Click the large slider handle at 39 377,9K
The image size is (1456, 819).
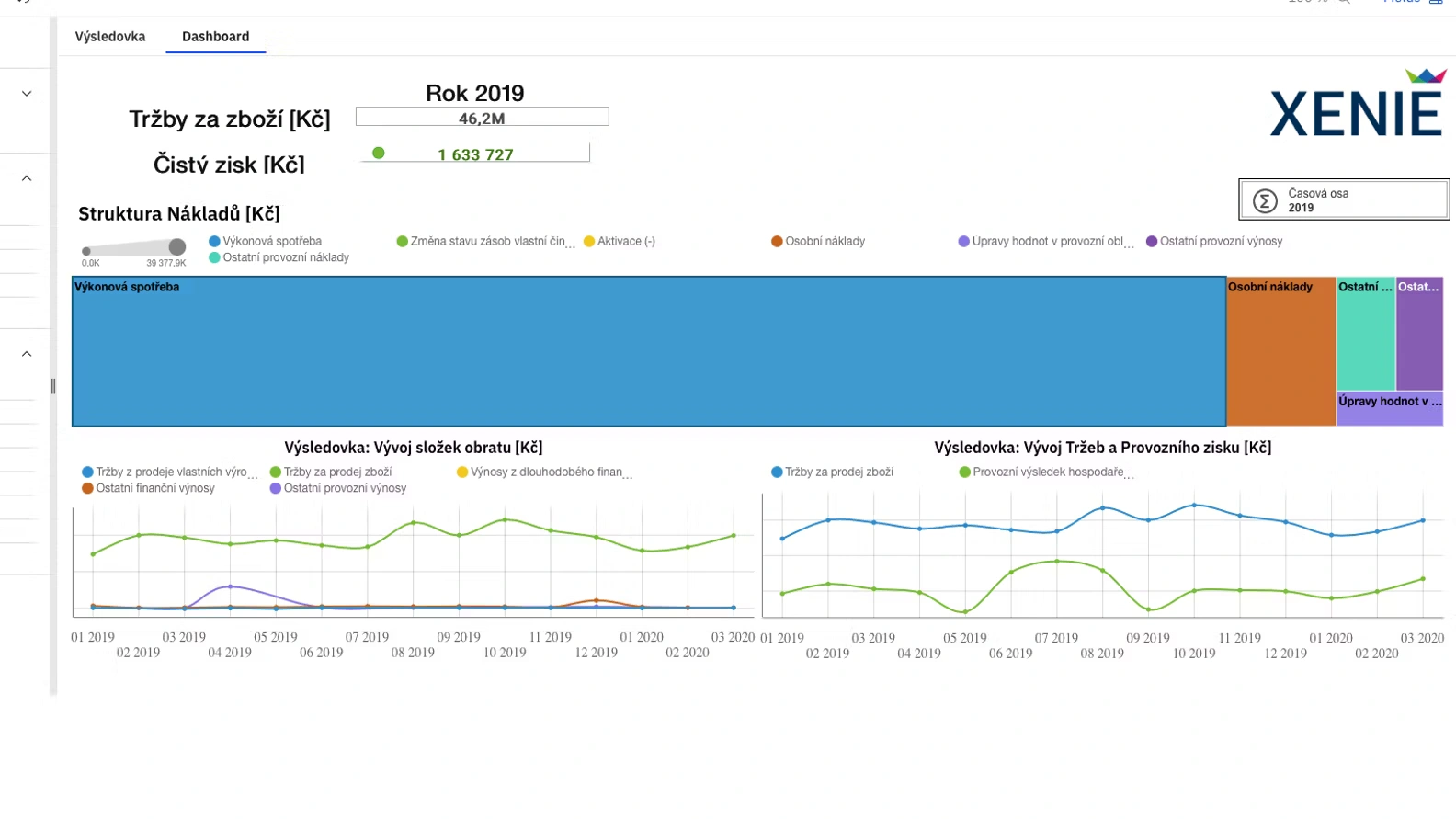point(177,246)
